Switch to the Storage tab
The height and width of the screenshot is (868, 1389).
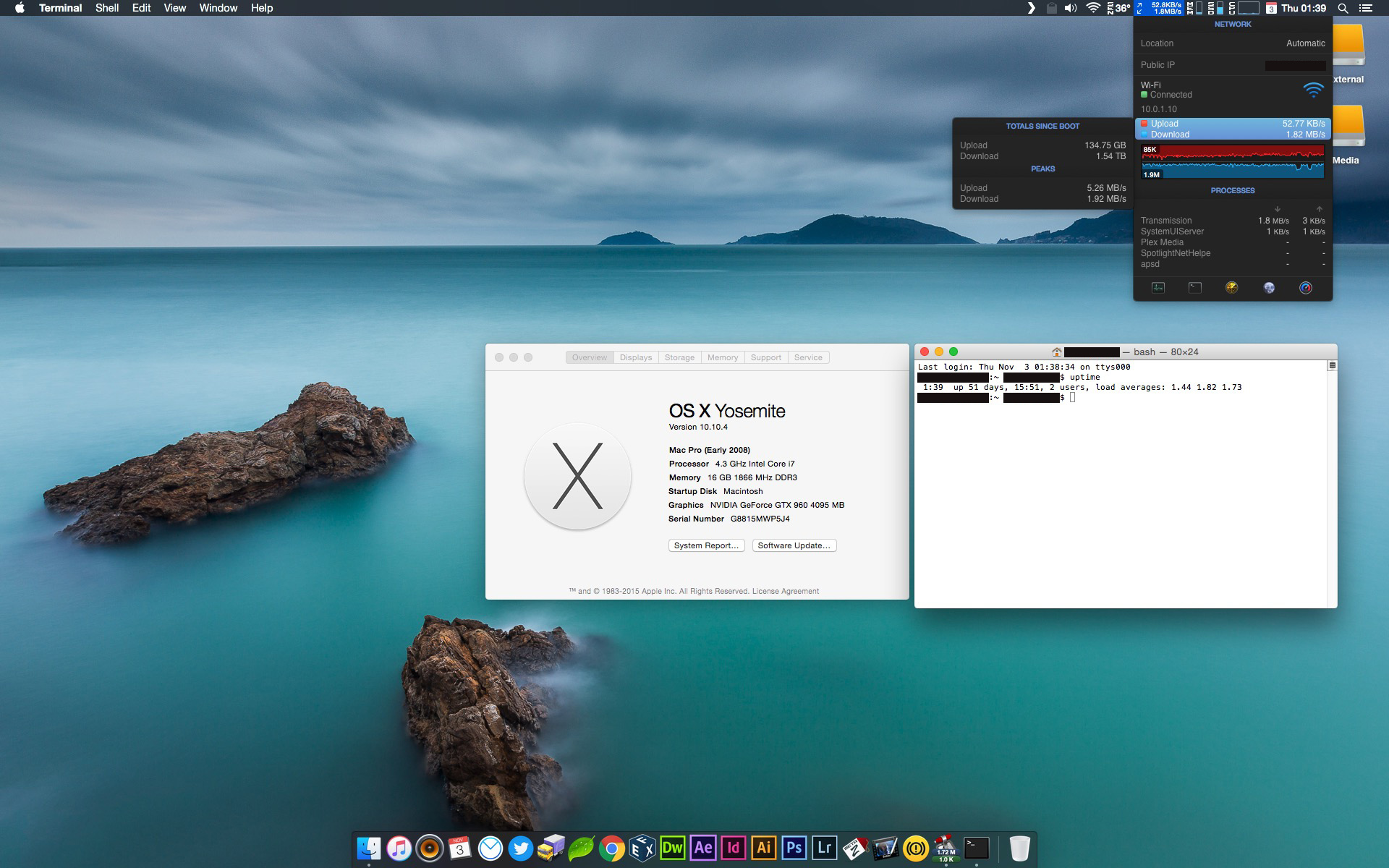(x=679, y=357)
